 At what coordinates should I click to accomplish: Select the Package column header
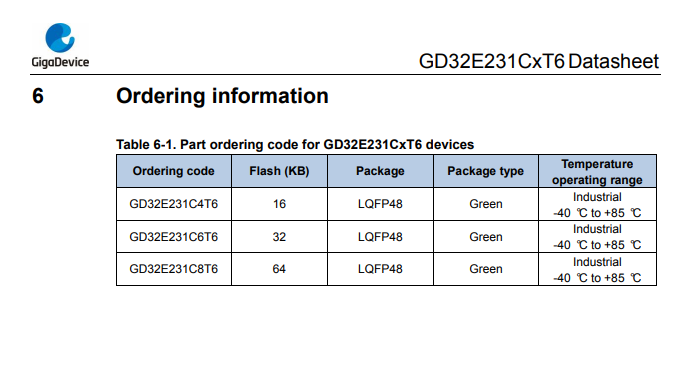pyautogui.click(x=380, y=171)
